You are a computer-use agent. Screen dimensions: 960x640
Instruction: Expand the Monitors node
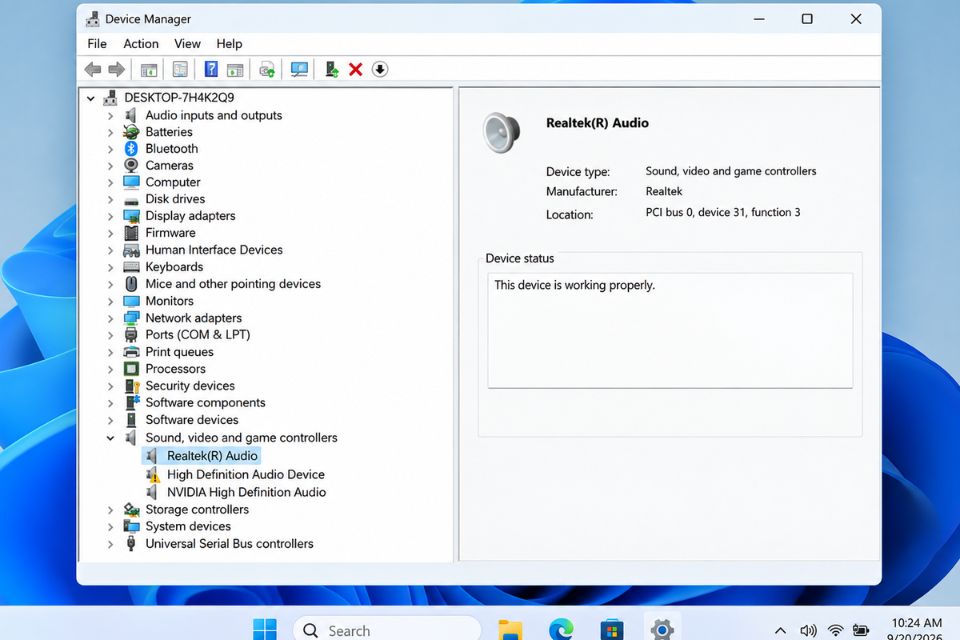110,301
